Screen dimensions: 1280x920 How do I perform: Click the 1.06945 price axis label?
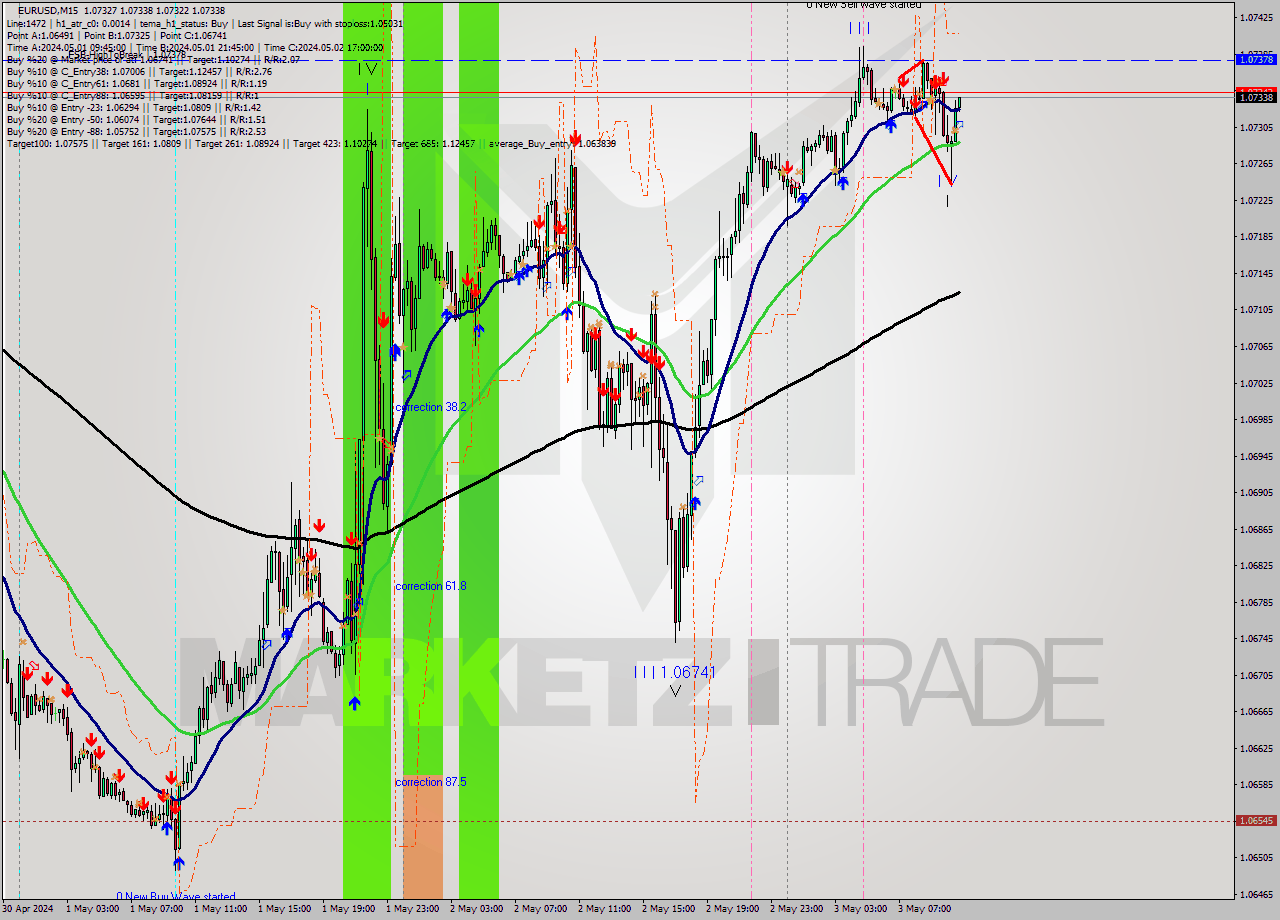pyautogui.click(x=1256, y=456)
